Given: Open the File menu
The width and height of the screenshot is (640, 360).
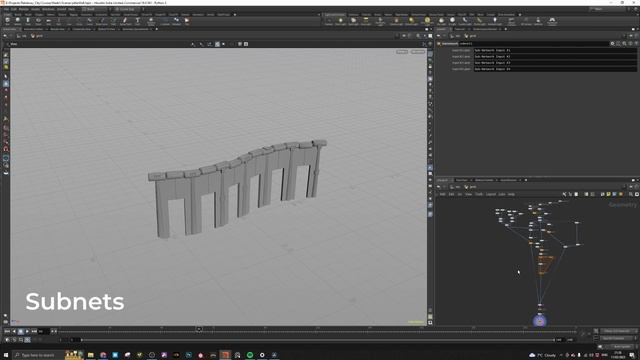Looking at the screenshot, I should click(x=6, y=9).
